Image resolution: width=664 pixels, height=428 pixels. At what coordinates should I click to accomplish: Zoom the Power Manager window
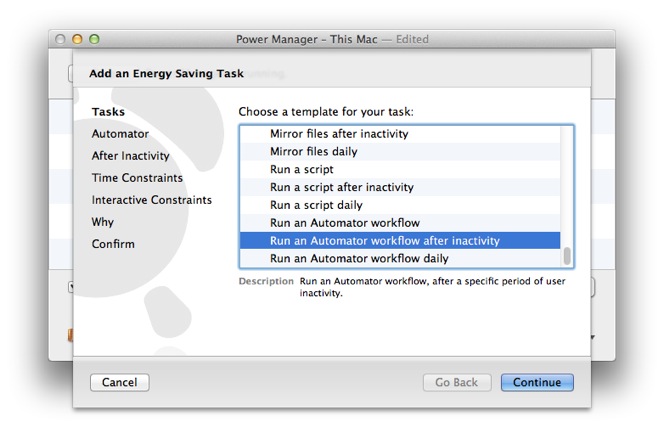[x=94, y=39]
